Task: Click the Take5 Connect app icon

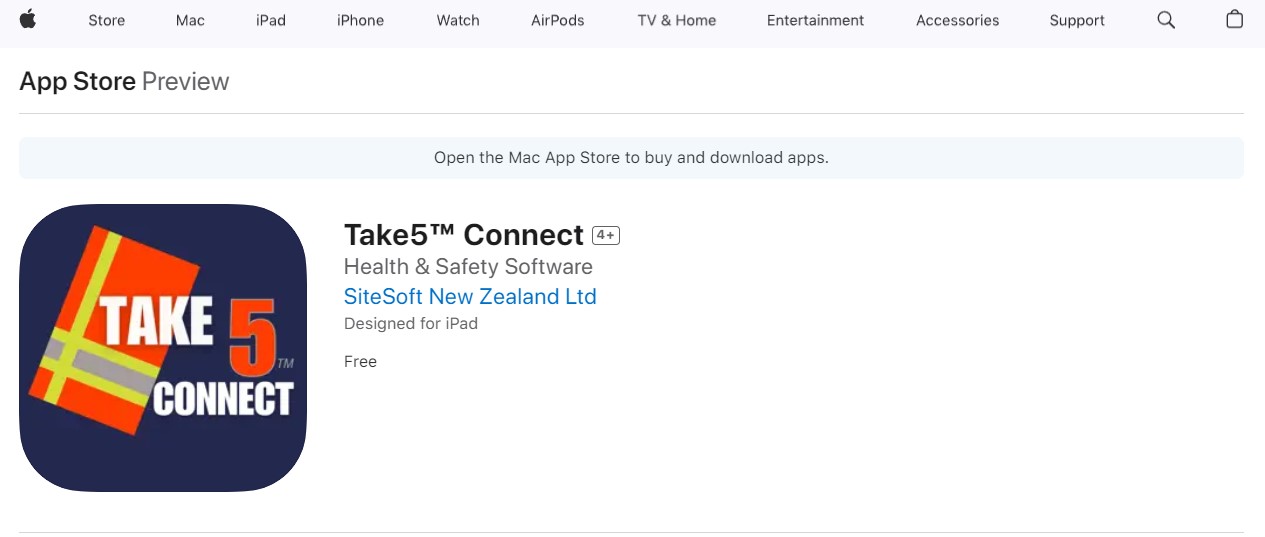Action: 163,348
